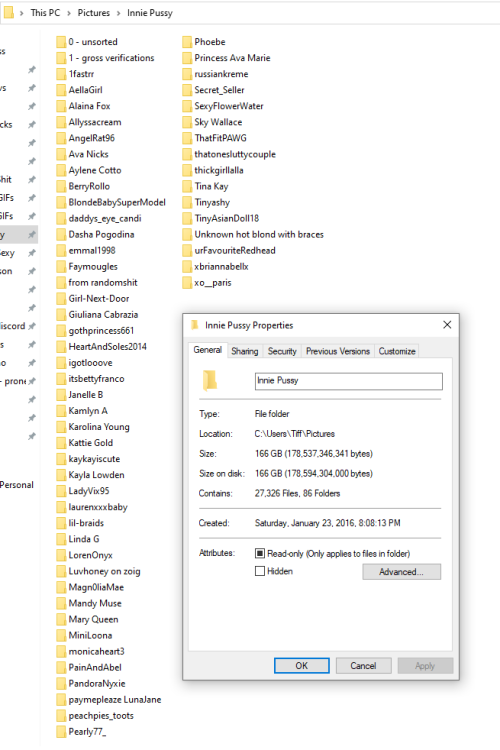Switch to the Sharing tab
Screen dimensions: 500x750
(x=244, y=351)
